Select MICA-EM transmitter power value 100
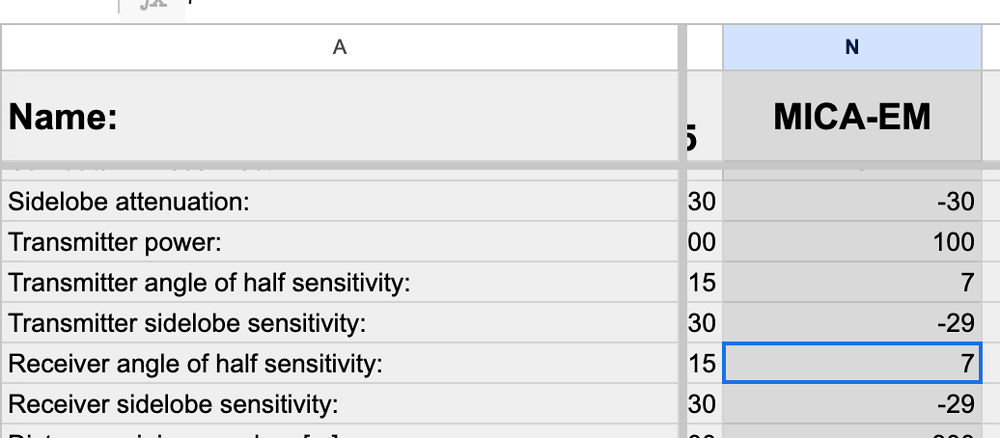This screenshot has width=1000, height=438. click(852, 242)
